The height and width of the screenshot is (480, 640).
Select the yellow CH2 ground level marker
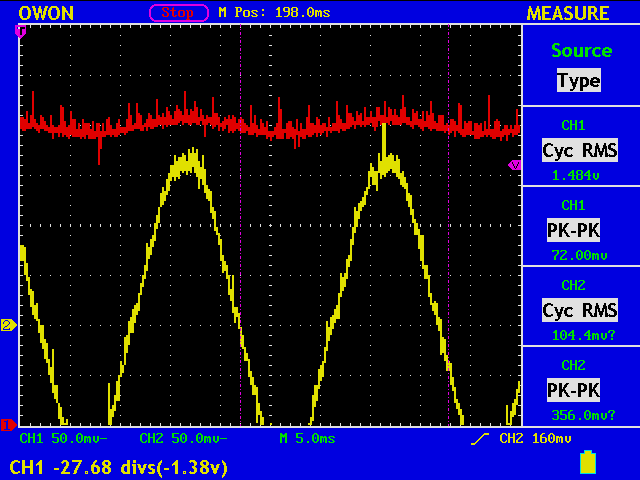click(9, 325)
